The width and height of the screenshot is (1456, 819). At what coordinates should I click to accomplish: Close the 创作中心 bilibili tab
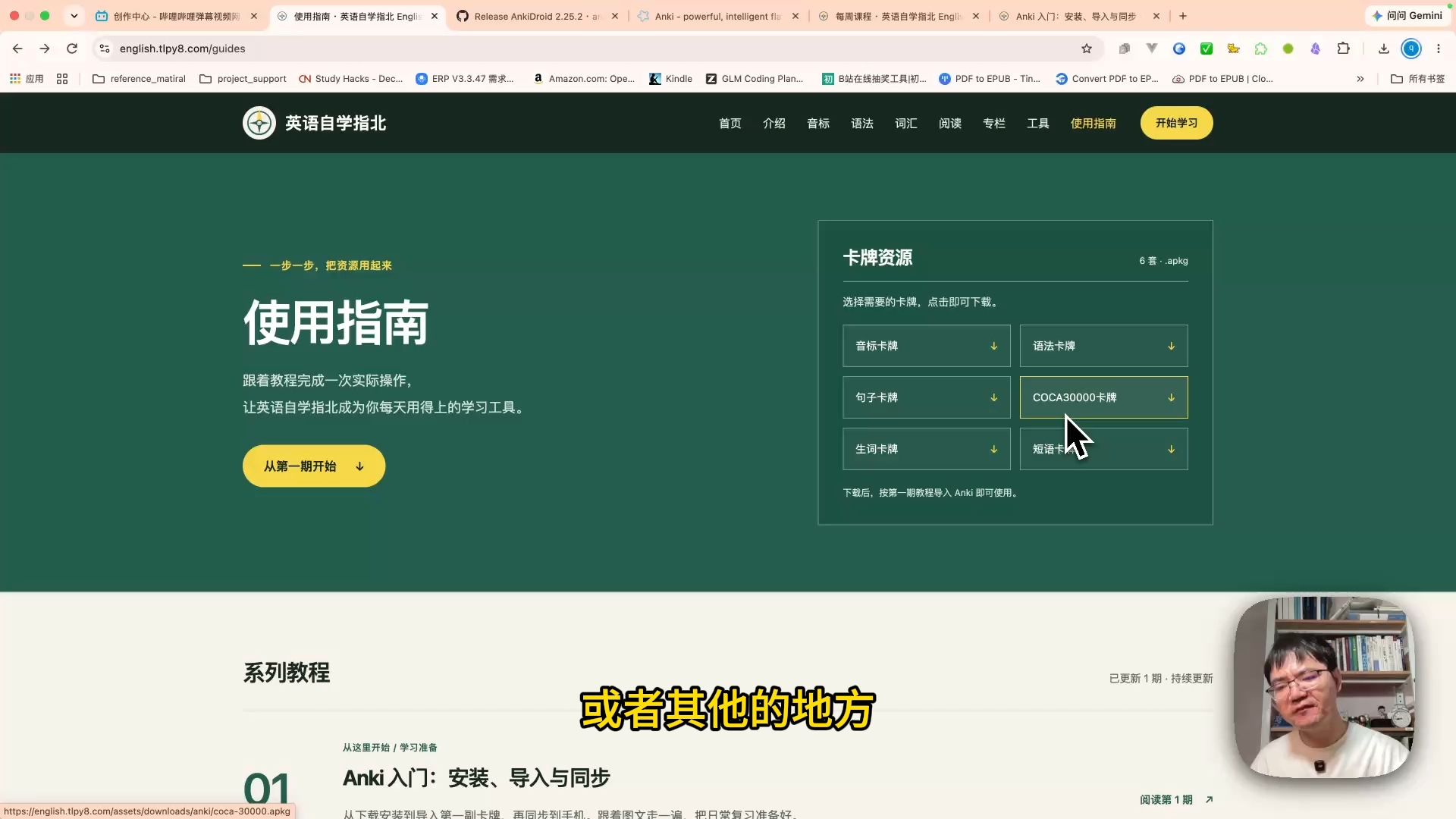tap(254, 16)
